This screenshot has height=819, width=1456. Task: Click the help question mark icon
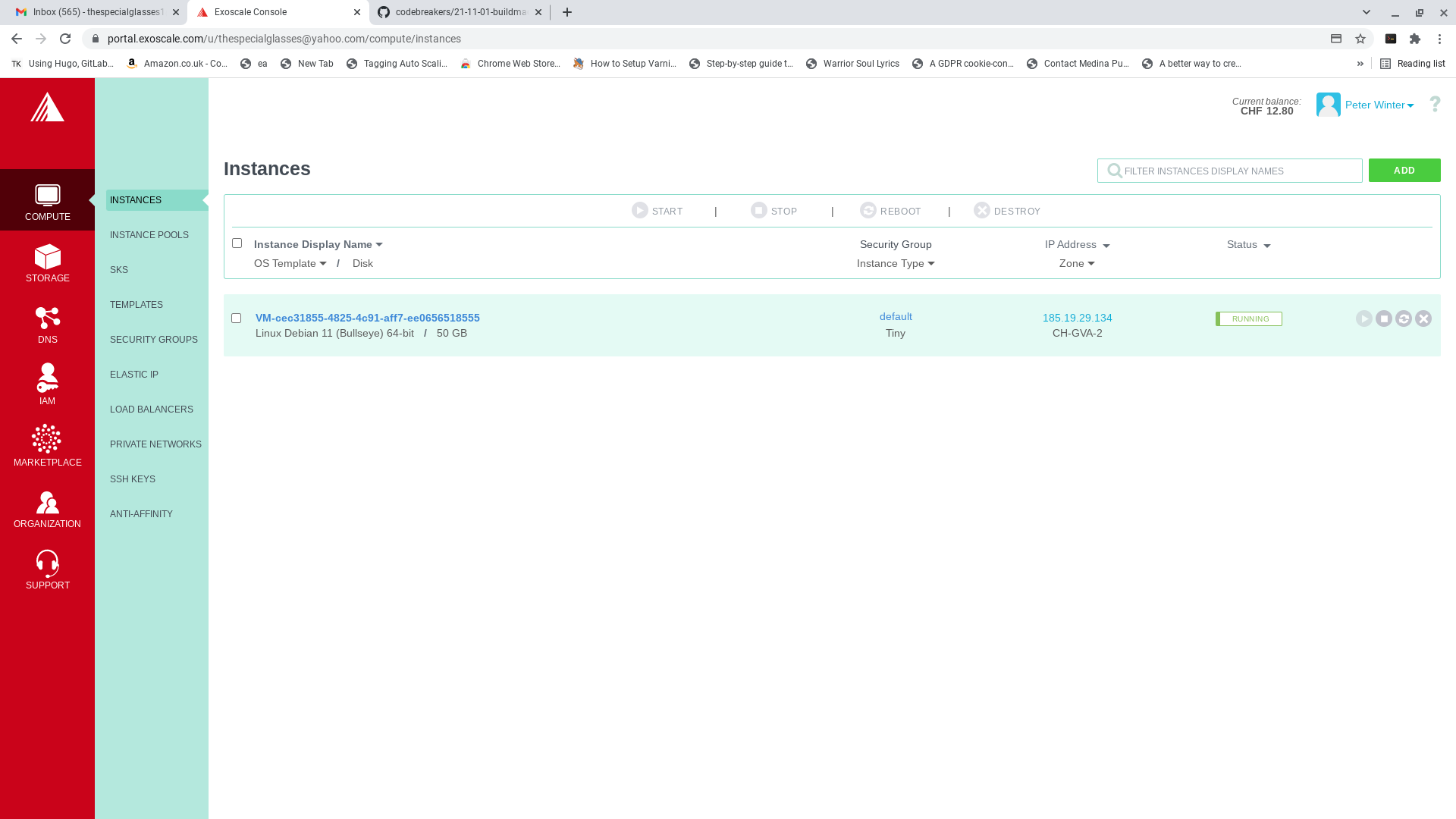[x=1435, y=105]
